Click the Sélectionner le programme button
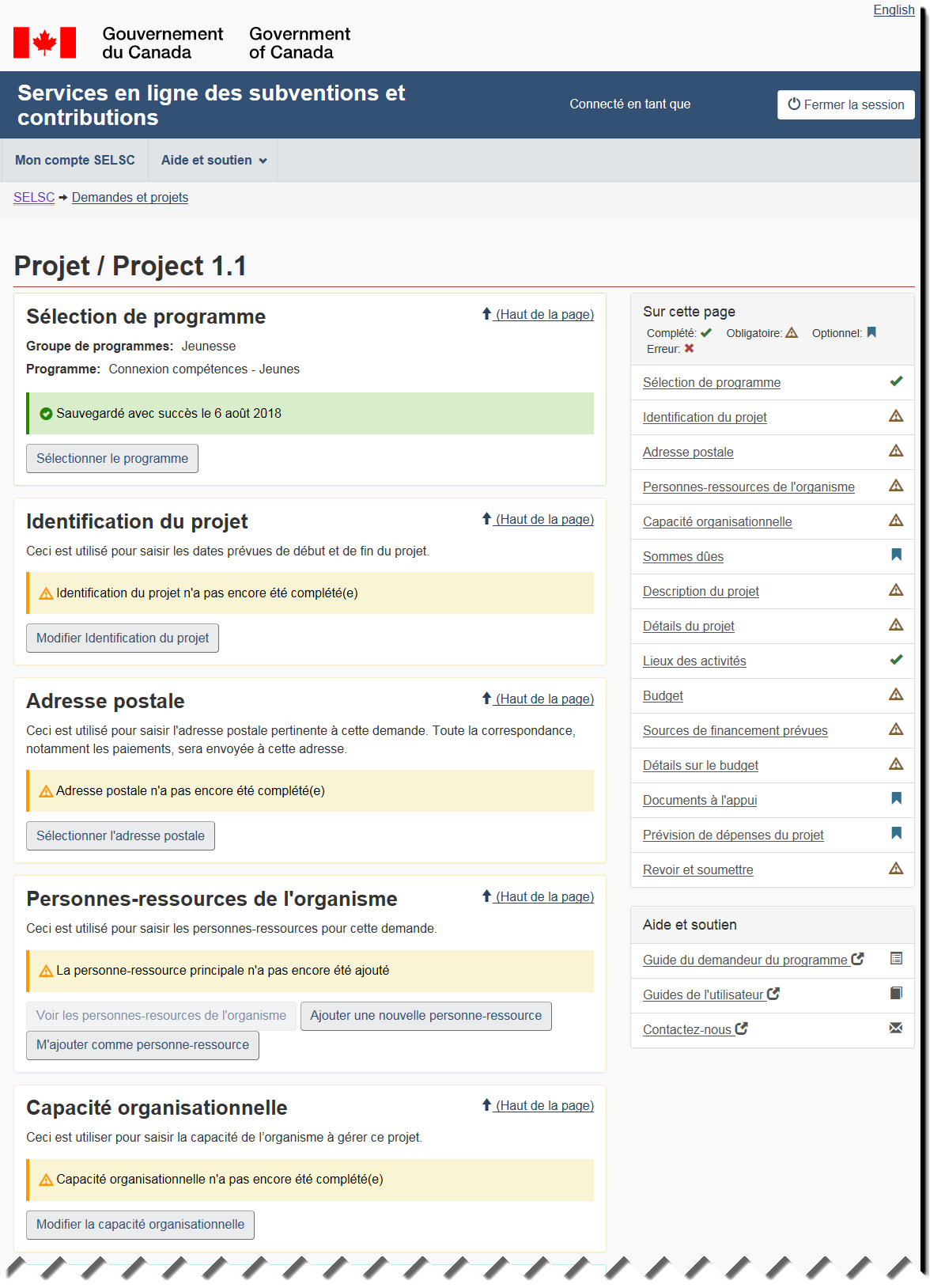 coord(112,459)
